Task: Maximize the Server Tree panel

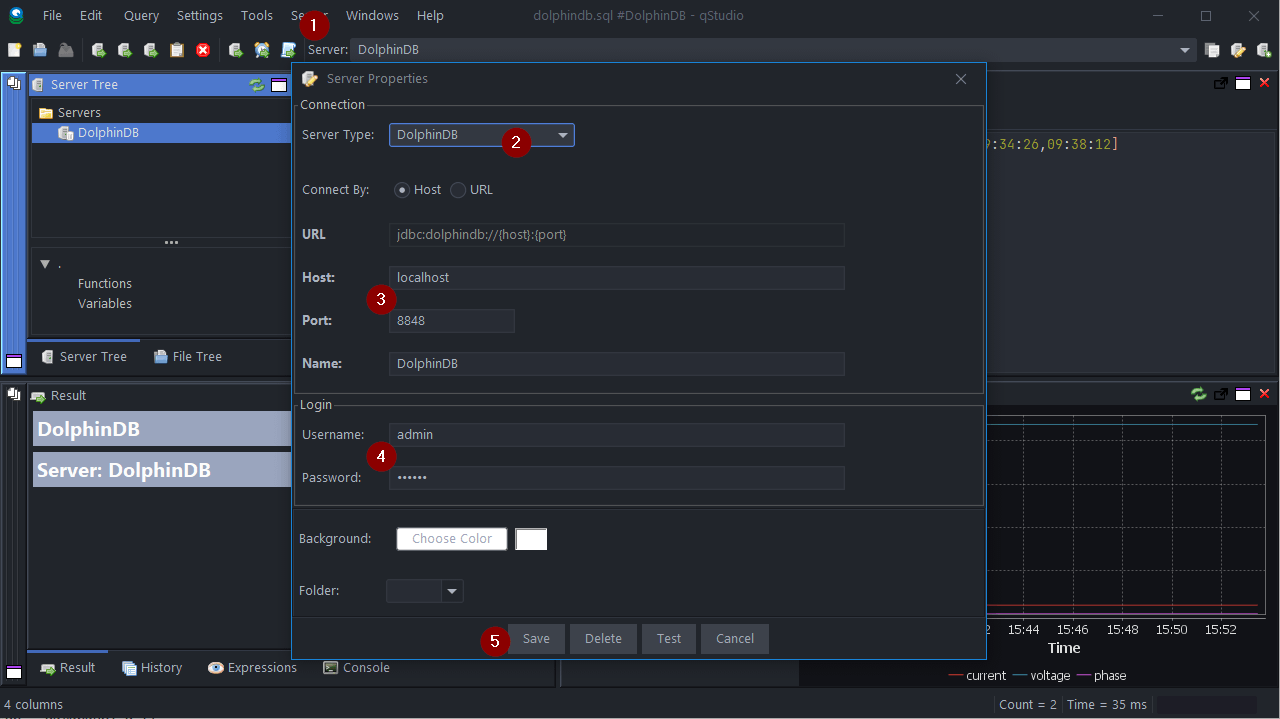Action: point(279,85)
